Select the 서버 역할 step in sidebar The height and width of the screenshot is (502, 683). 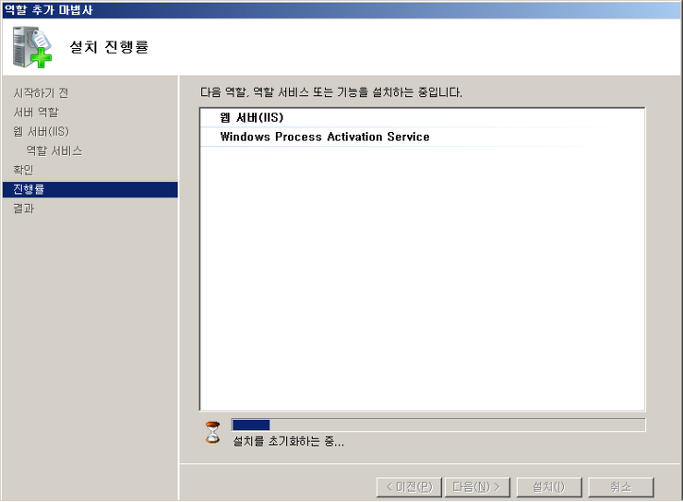point(36,112)
